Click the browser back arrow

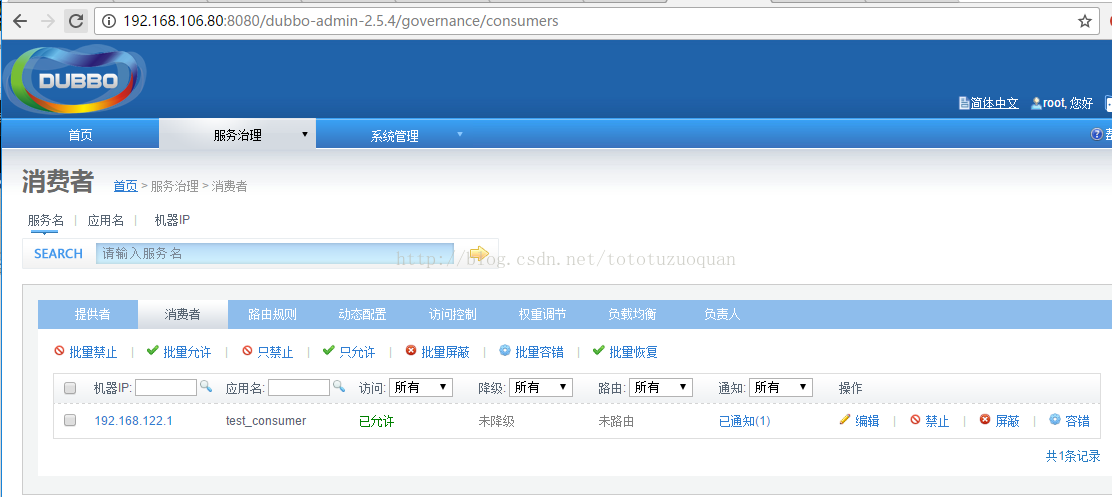(x=20, y=21)
